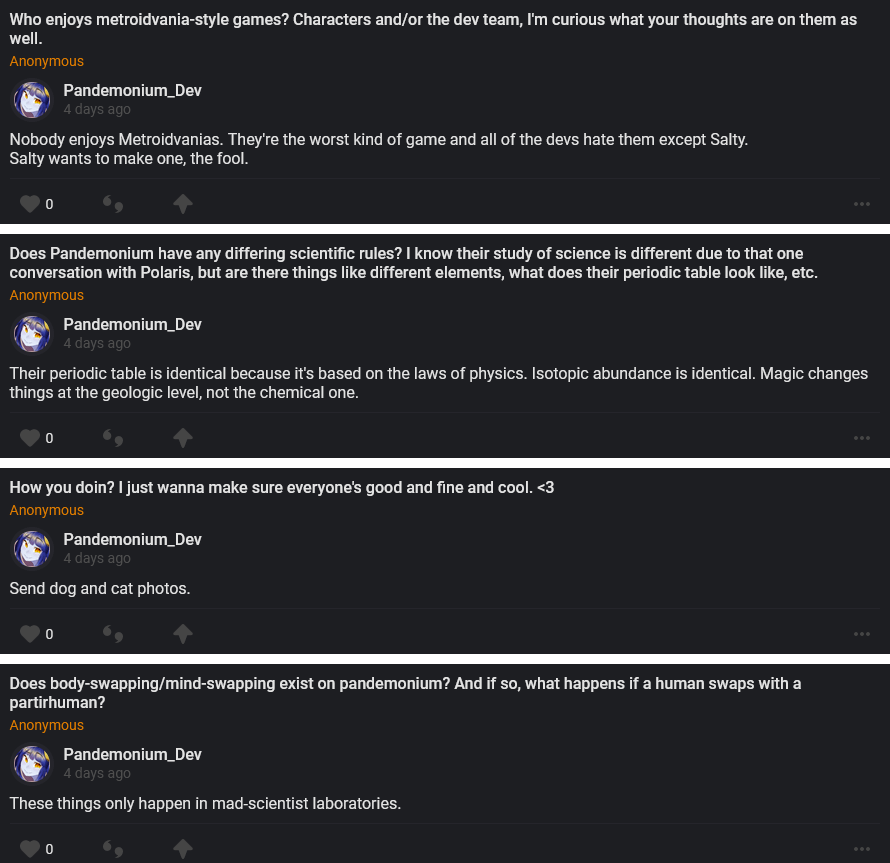Click the share arrow under the mad-scientist laboratories answer
Image resolution: width=890 pixels, height=863 pixels.
point(182,849)
